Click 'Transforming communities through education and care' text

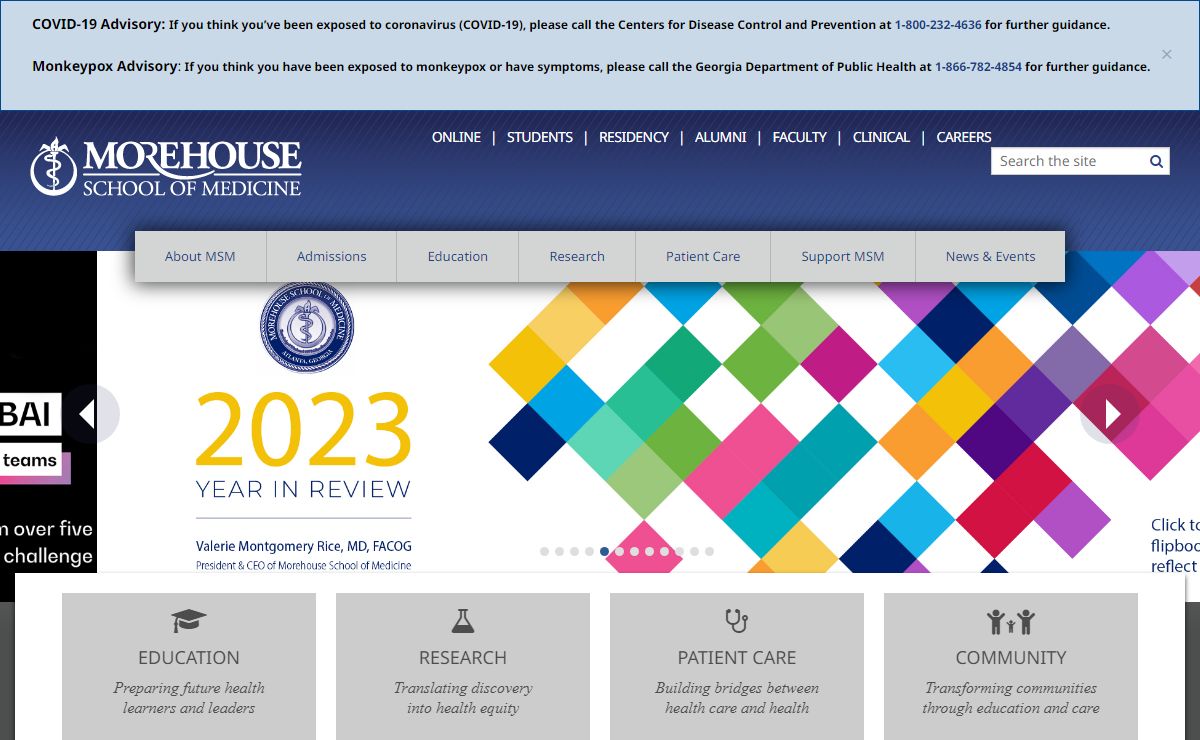(x=1011, y=698)
